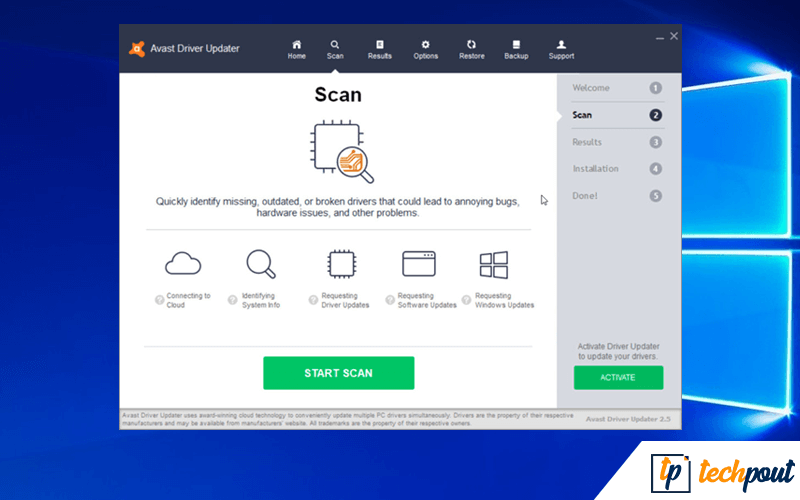Open the Home tab icon
This screenshot has height=500, width=800.
(297, 45)
